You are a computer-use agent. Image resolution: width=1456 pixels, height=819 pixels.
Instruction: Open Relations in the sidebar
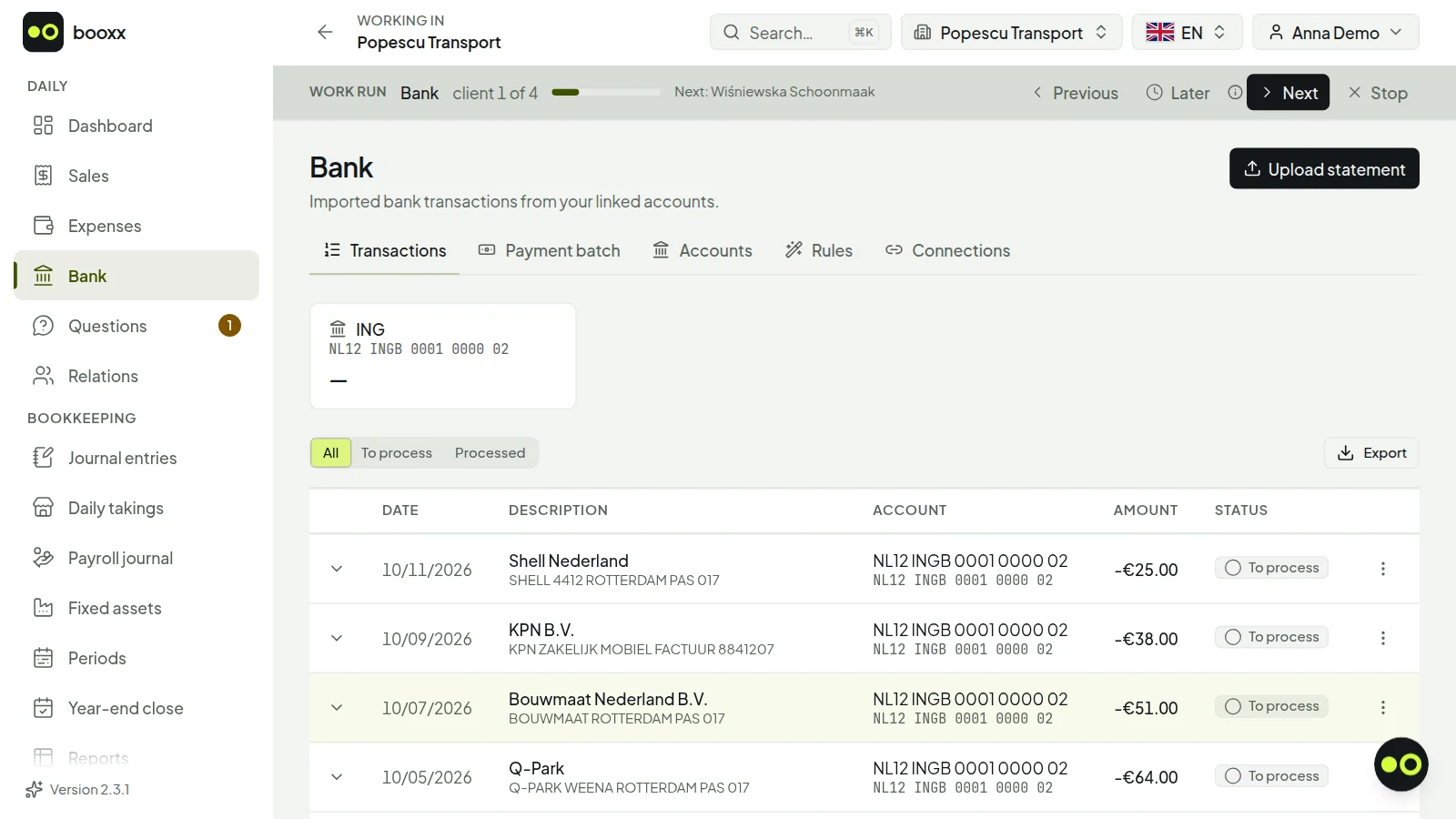coord(136,376)
